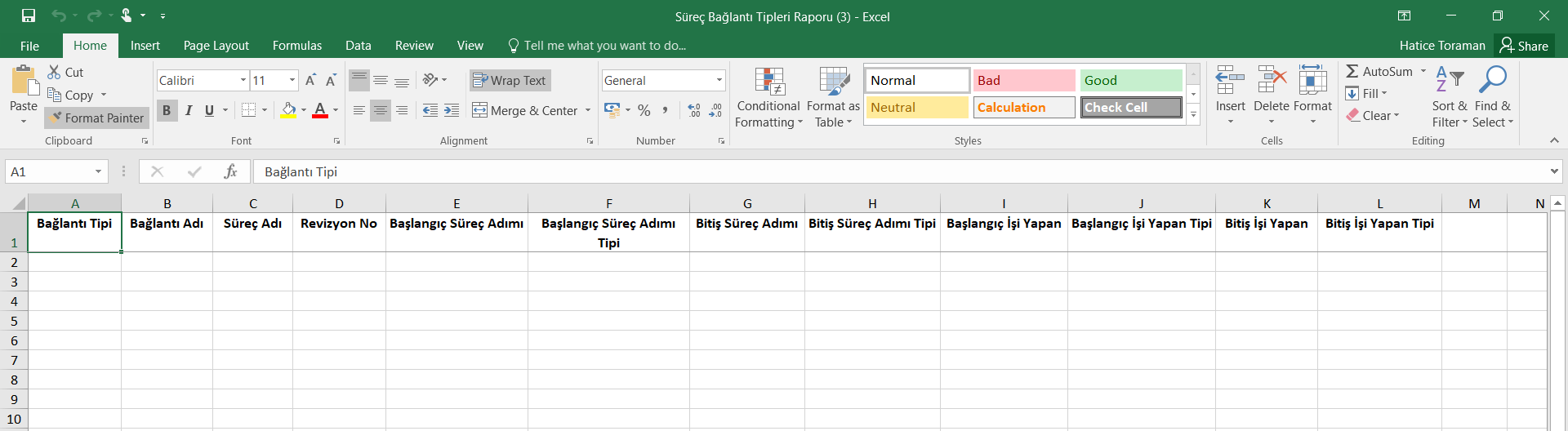The width and height of the screenshot is (1568, 431).
Task: Switch to the Page Layout tab
Action: click(216, 46)
